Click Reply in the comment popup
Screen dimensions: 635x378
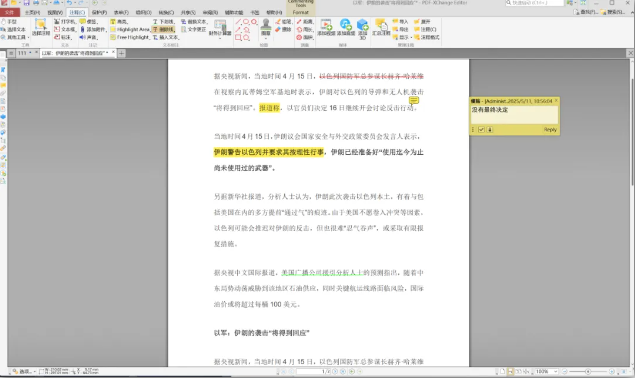[550, 130]
